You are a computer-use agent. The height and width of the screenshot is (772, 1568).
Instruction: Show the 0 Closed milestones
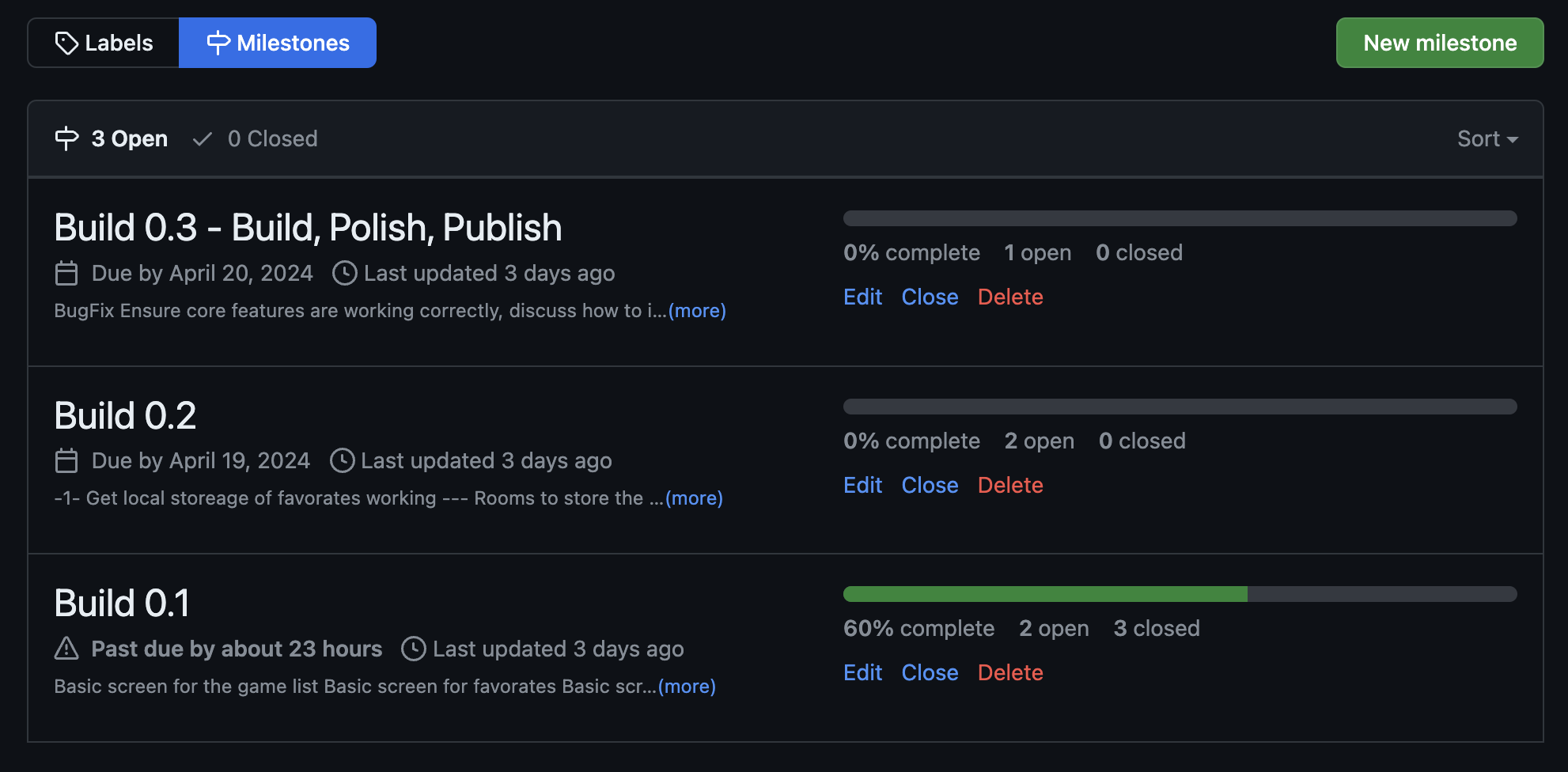(255, 138)
